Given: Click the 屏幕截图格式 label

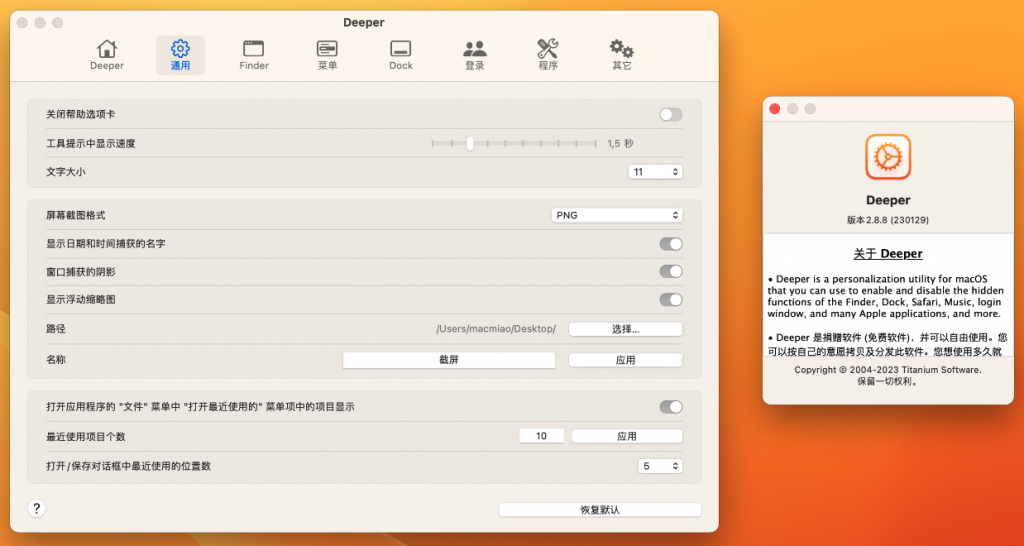Looking at the screenshot, I should [75, 216].
